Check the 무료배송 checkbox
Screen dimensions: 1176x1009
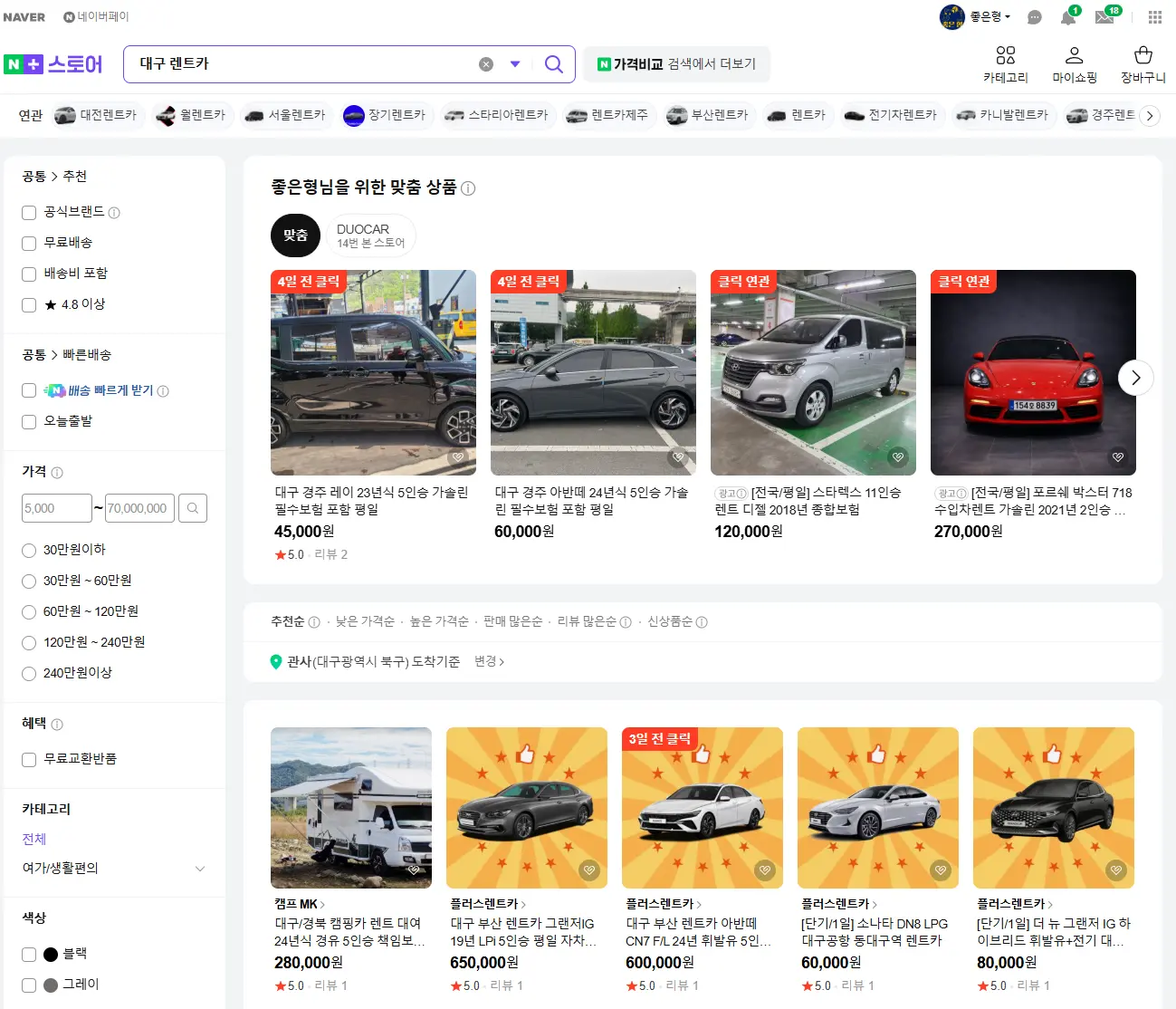pos(29,244)
